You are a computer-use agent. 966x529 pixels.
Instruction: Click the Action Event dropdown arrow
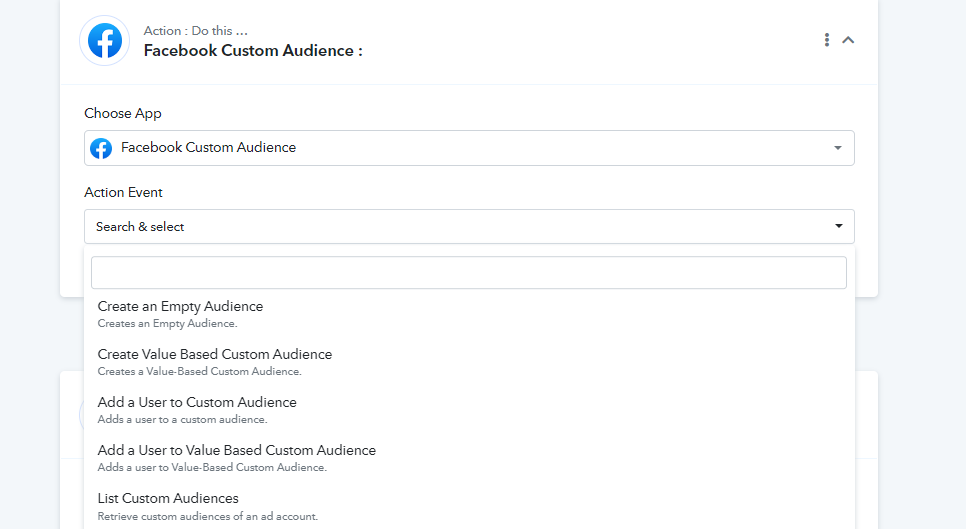point(838,226)
